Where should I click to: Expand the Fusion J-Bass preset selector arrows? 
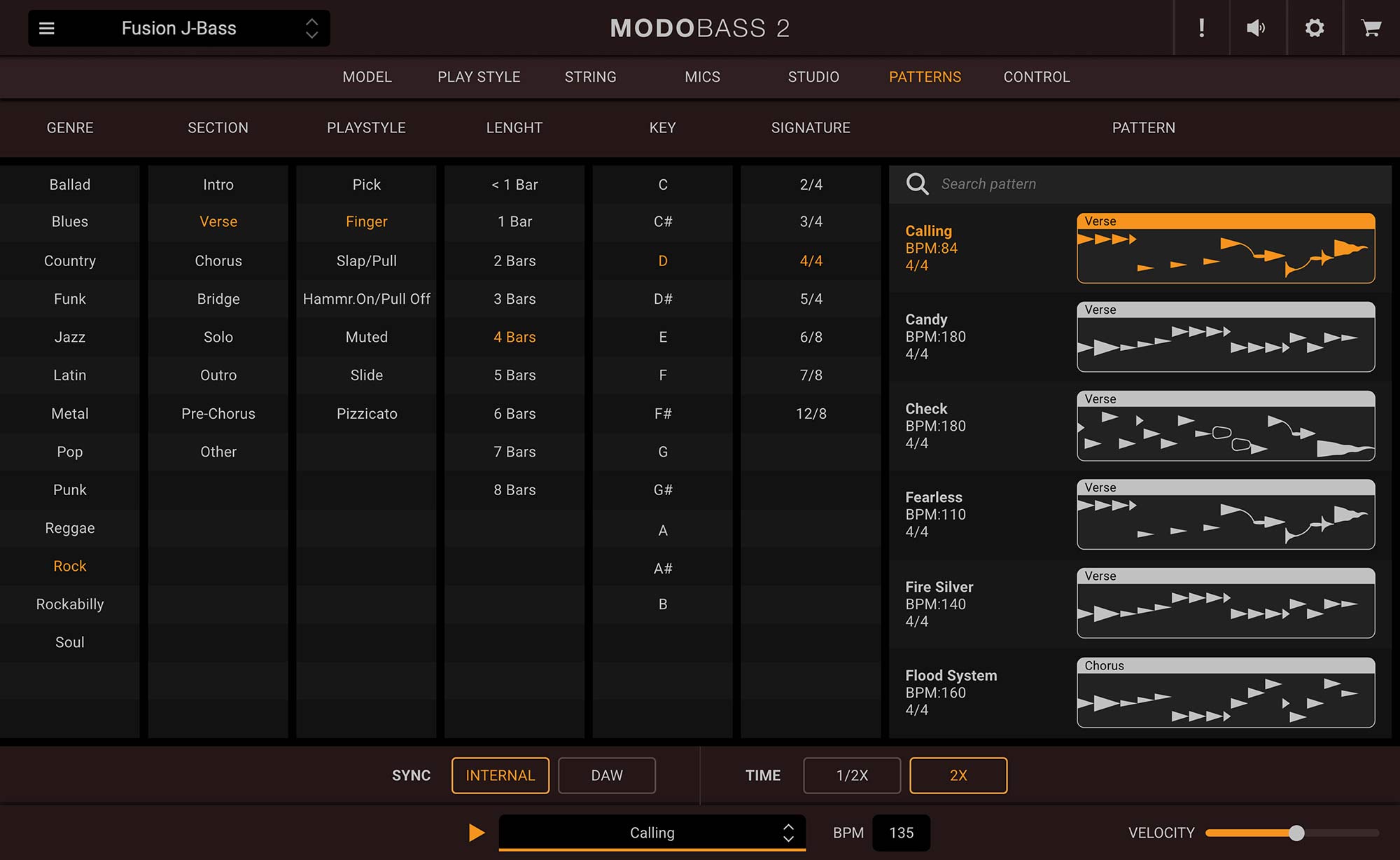[311, 28]
